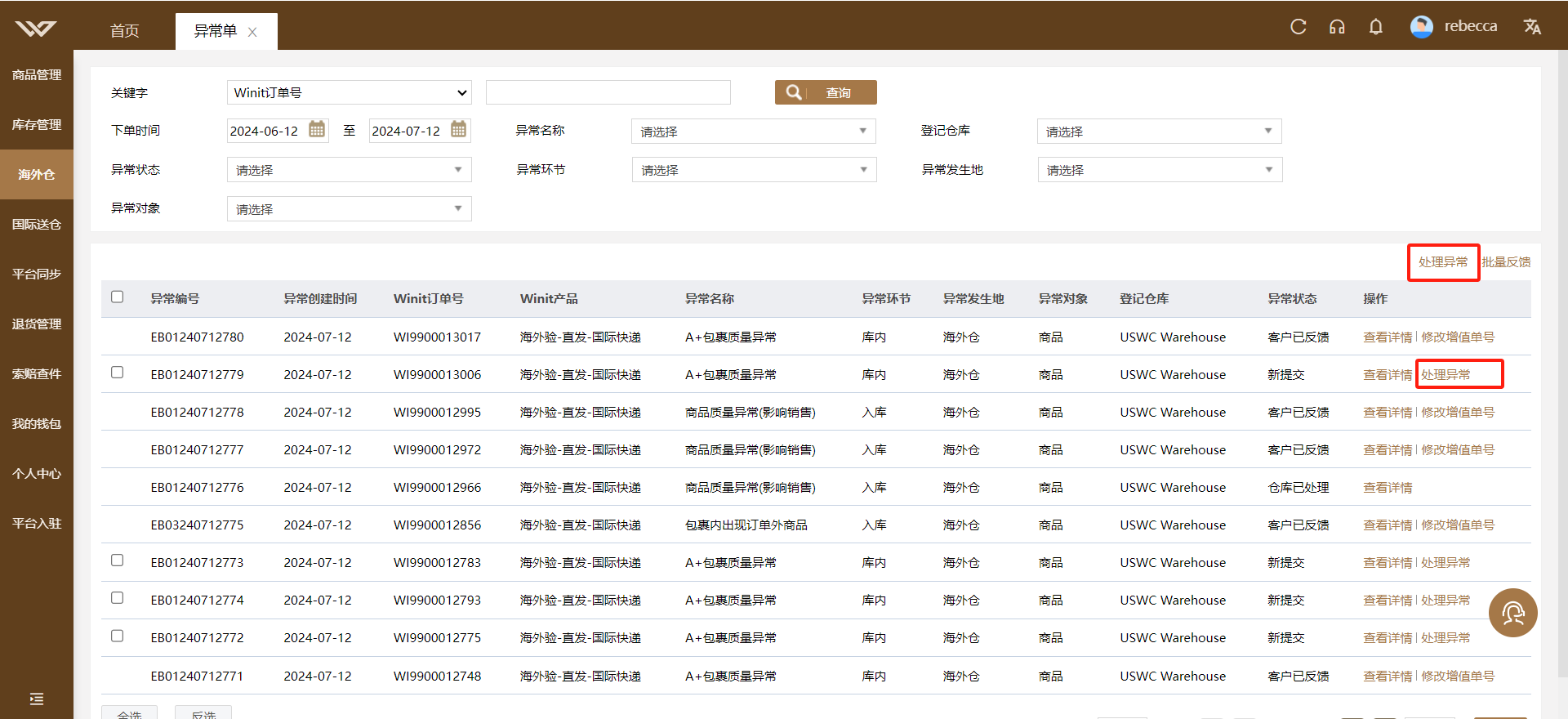Open 退货管理 in sidebar
This screenshot has height=719, width=1568.
click(x=37, y=324)
